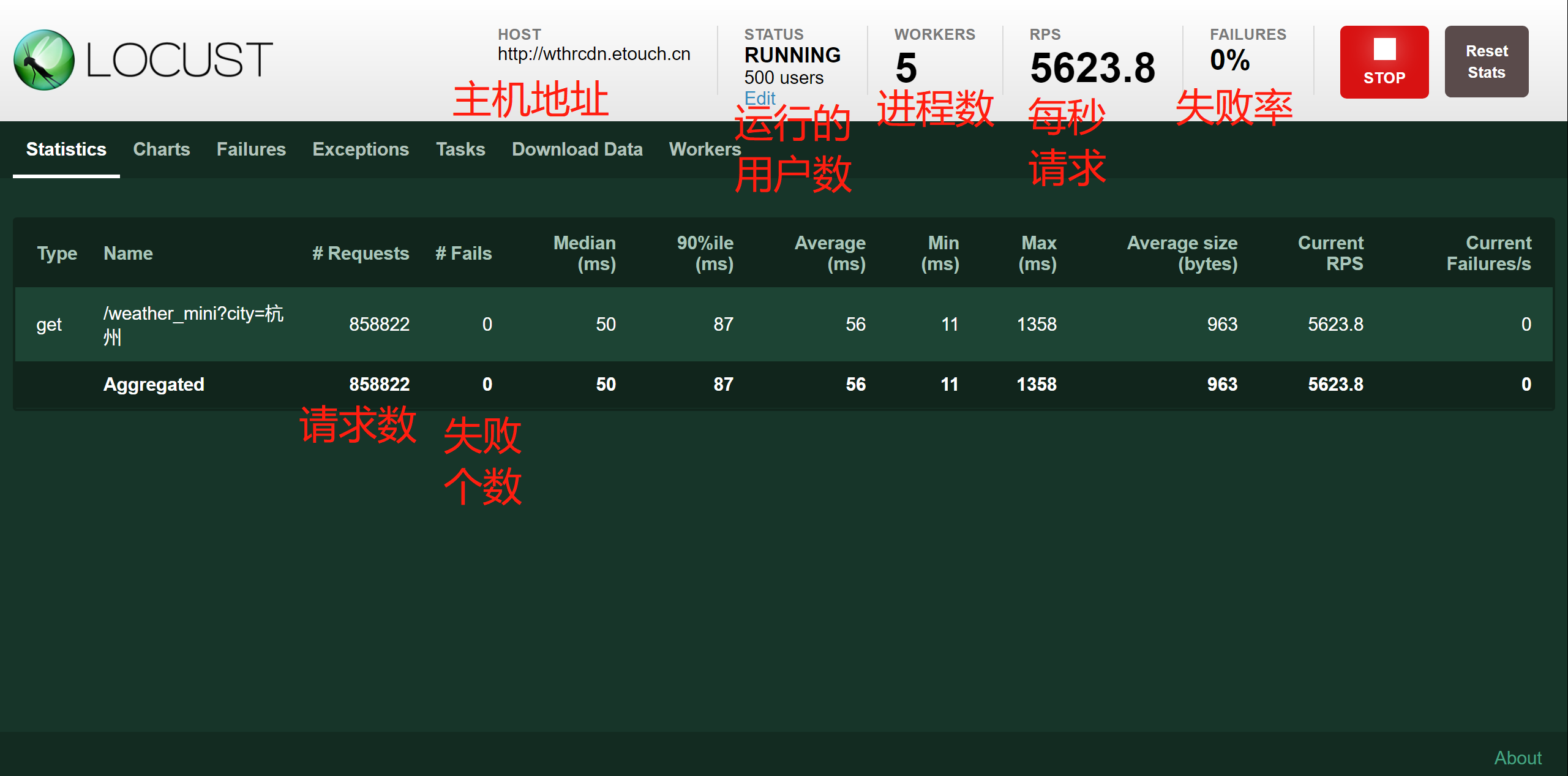Open the Edit users link
This screenshot has height=776, width=1568.
click(x=759, y=98)
